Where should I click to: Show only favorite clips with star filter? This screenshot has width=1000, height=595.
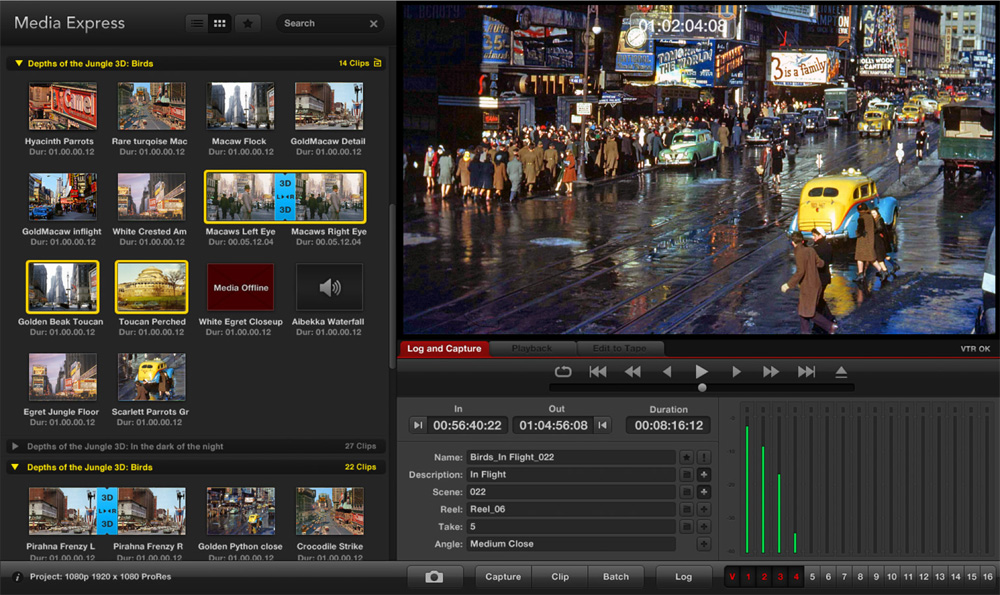point(248,23)
